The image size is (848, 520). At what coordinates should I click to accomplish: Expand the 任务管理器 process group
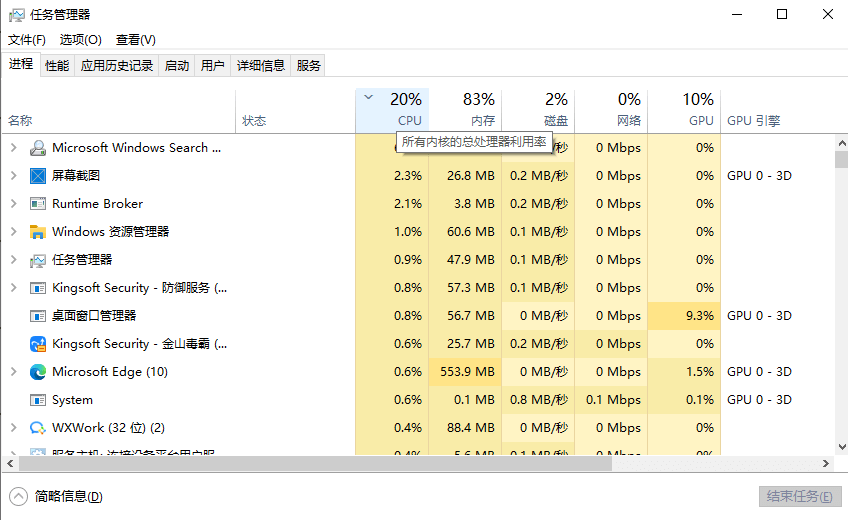[x=14, y=259]
